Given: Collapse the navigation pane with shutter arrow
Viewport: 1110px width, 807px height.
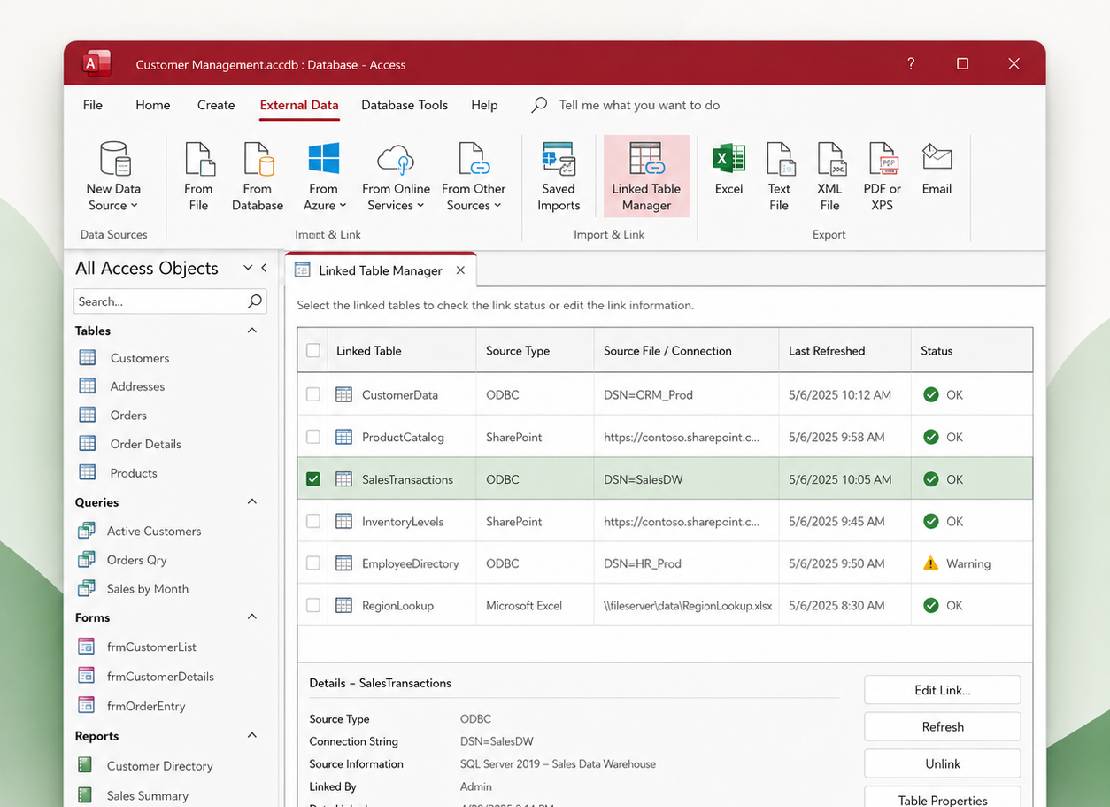Looking at the screenshot, I should 264,268.
